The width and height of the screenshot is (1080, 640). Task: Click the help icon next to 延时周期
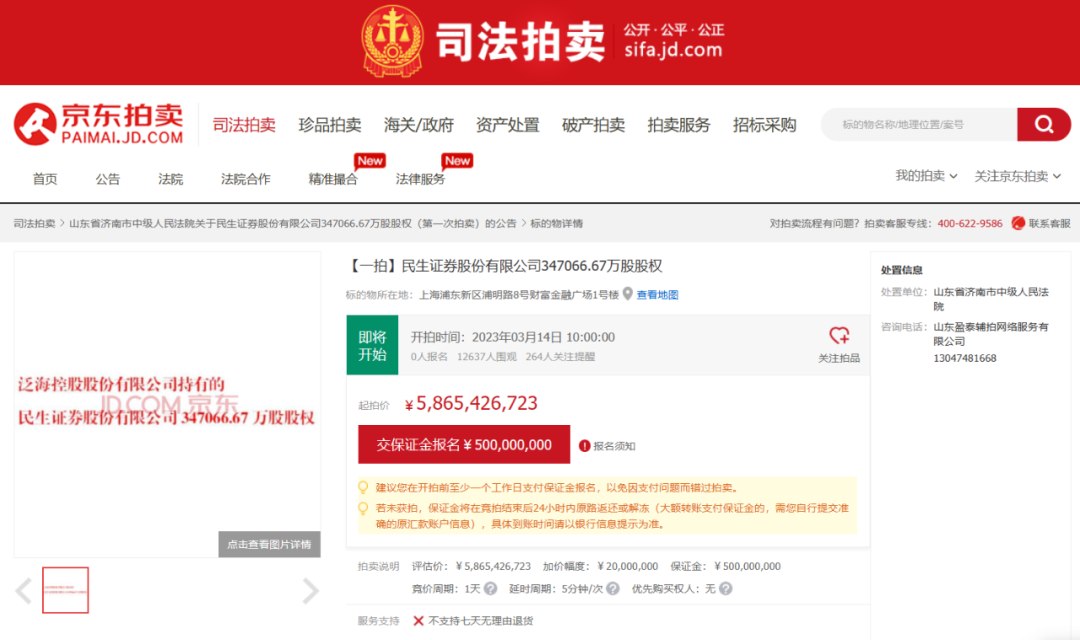(612, 588)
